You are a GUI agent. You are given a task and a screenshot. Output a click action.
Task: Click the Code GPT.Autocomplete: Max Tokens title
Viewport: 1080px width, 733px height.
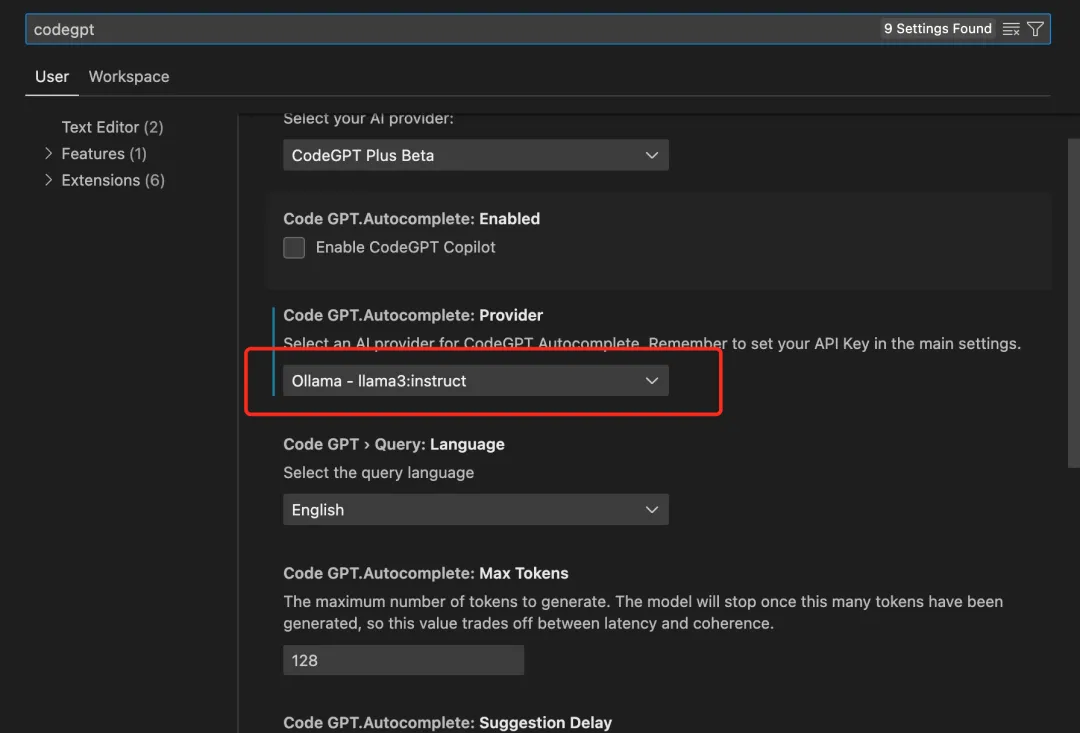pos(426,573)
